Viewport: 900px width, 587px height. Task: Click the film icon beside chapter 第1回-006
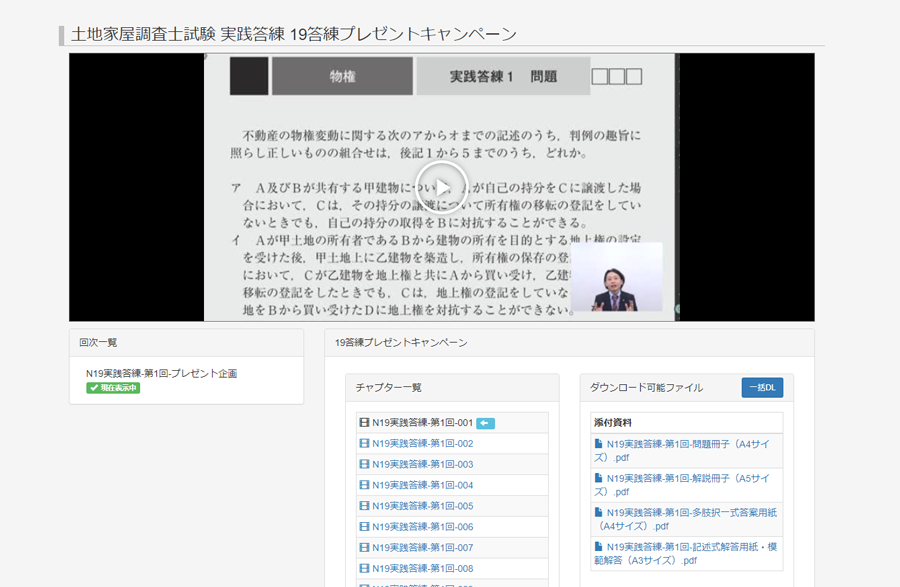click(365, 527)
